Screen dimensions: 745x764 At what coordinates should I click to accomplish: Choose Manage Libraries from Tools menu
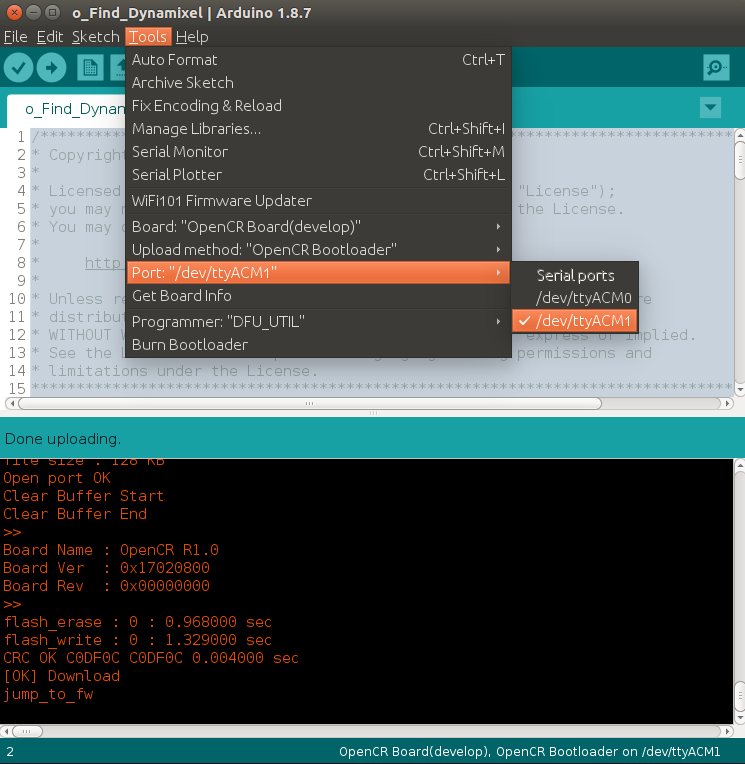tap(196, 129)
